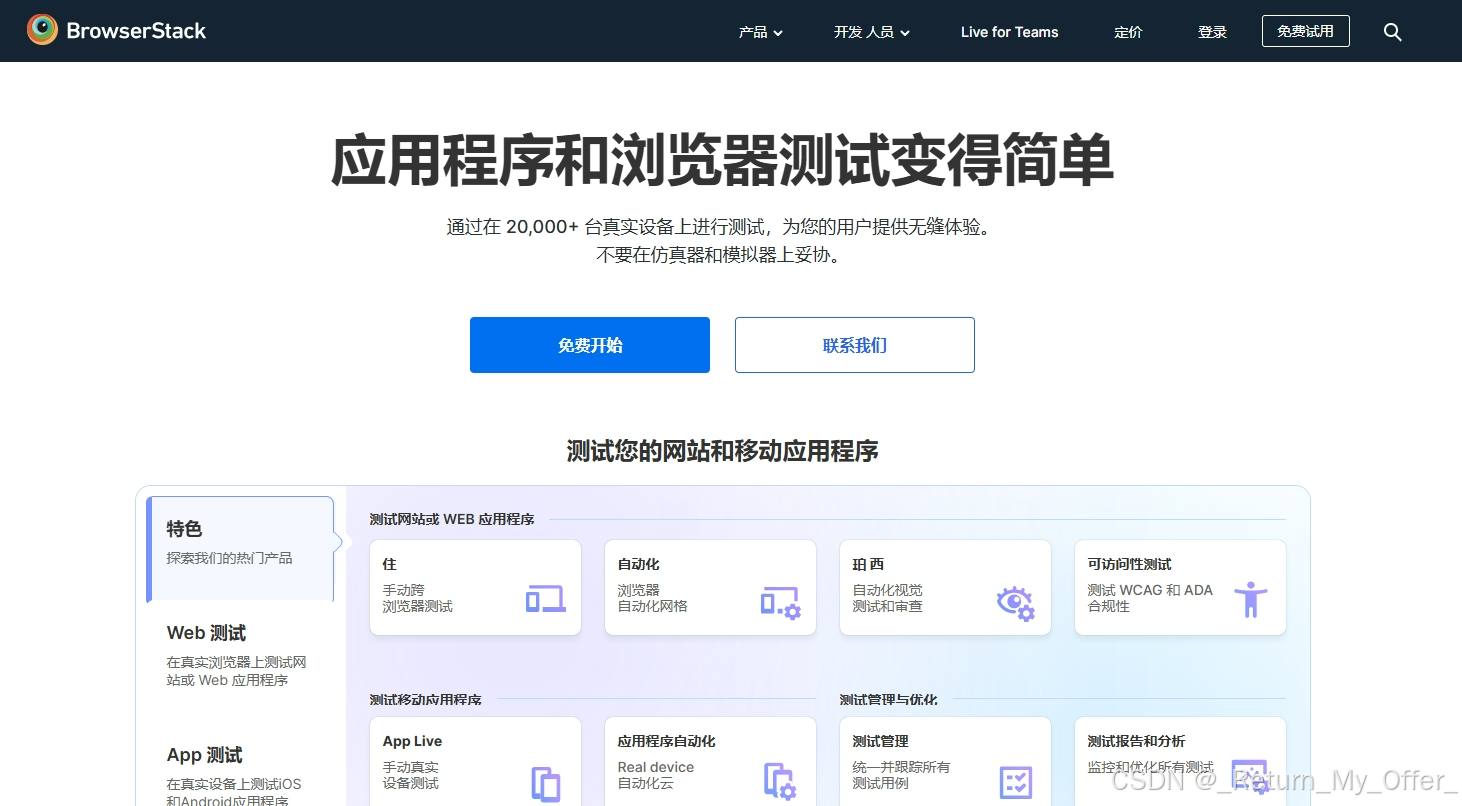Expand the 产品 dropdown menu
The width and height of the screenshot is (1462, 806).
[761, 32]
